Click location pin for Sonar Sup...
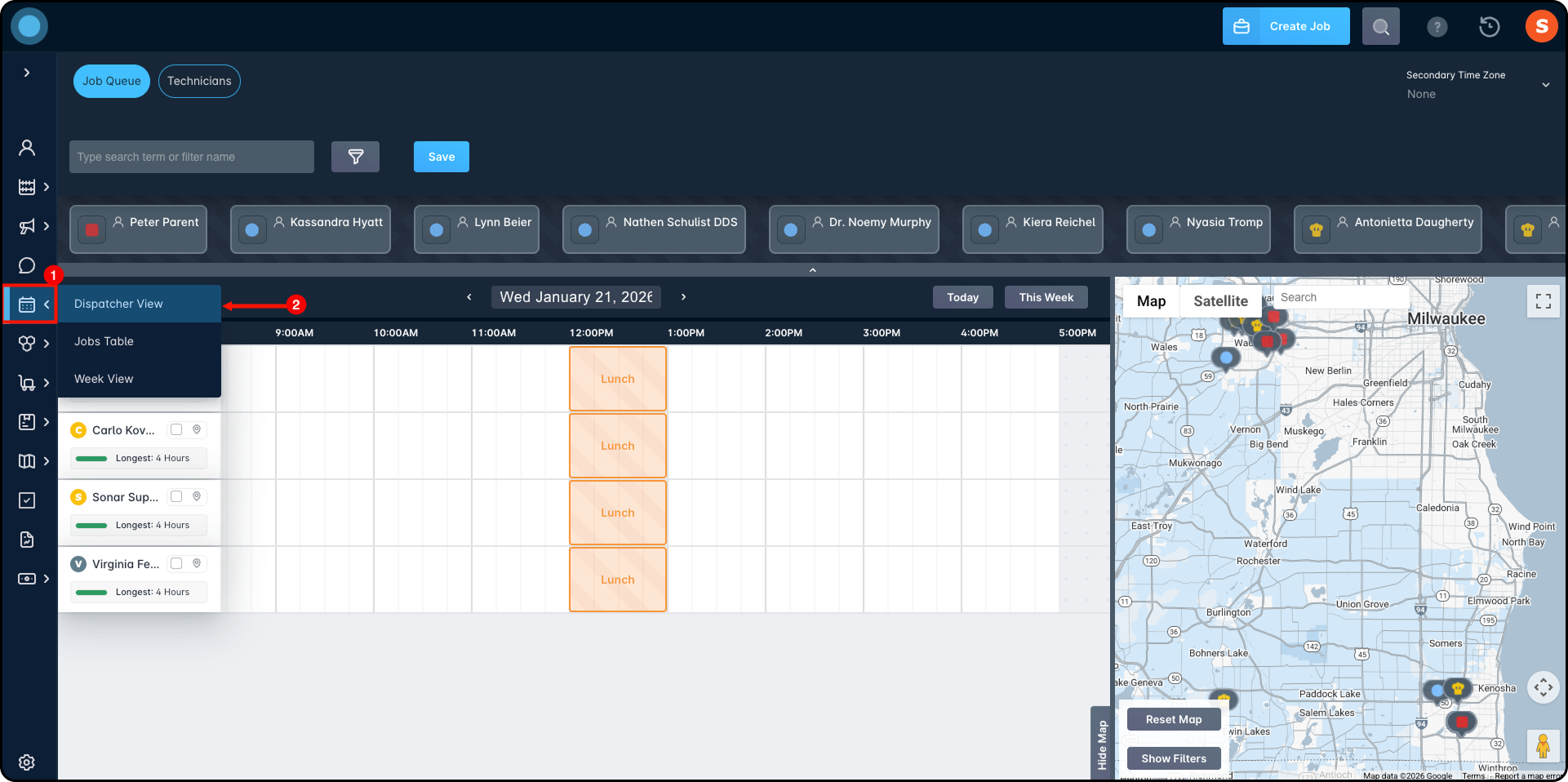This screenshot has height=782, width=1568. pyautogui.click(x=197, y=496)
